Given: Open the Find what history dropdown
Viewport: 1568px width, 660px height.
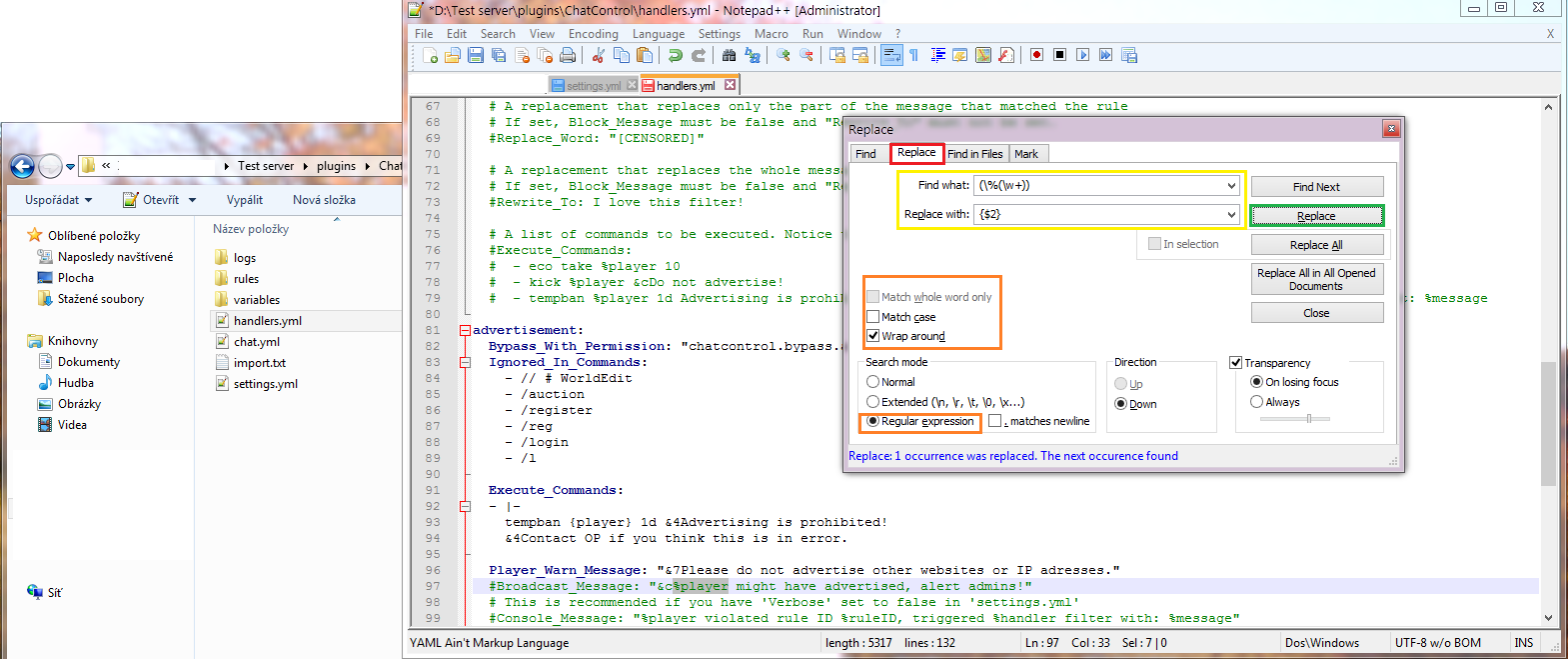Looking at the screenshot, I should [1231, 186].
